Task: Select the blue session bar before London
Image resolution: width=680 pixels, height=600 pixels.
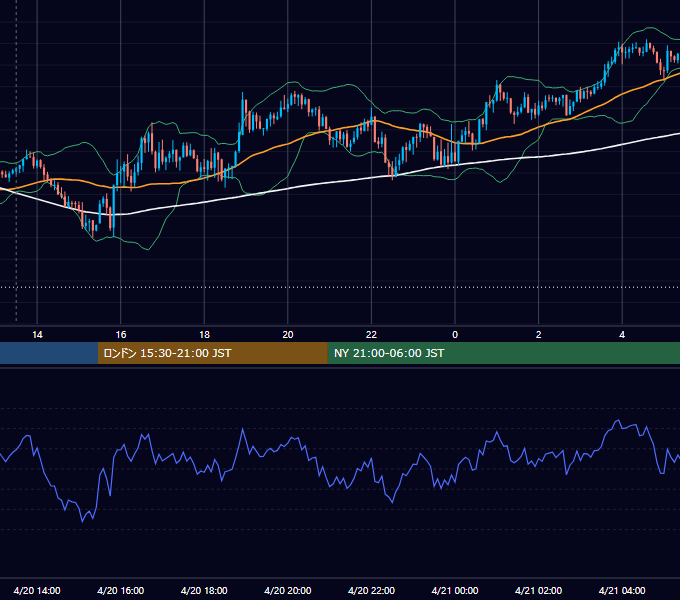Action: pyautogui.click(x=49, y=353)
